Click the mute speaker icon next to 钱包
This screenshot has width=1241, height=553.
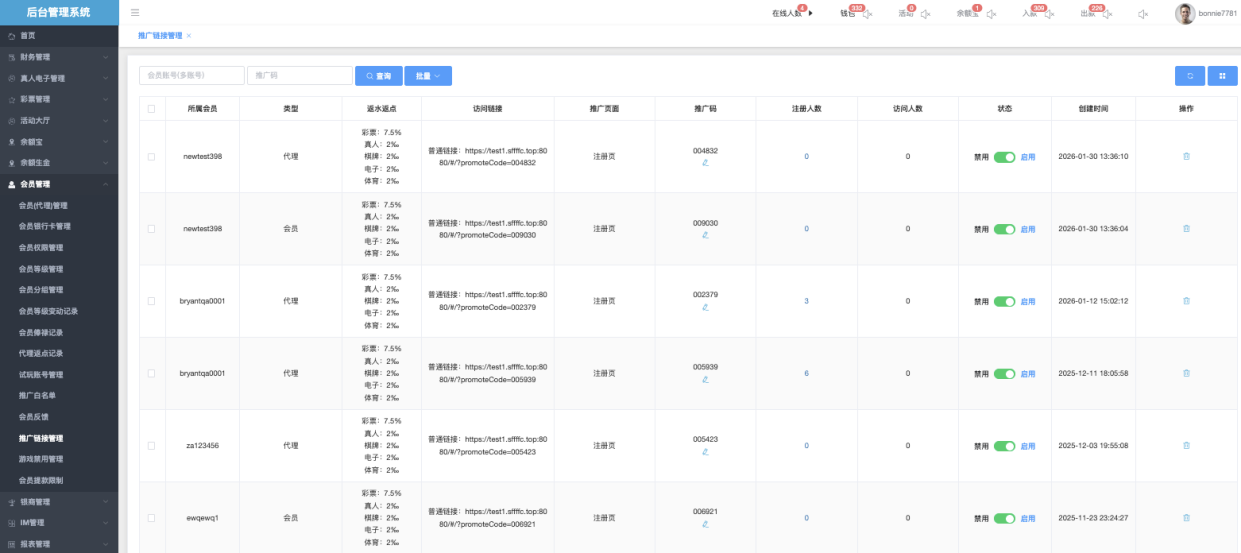(x=867, y=14)
